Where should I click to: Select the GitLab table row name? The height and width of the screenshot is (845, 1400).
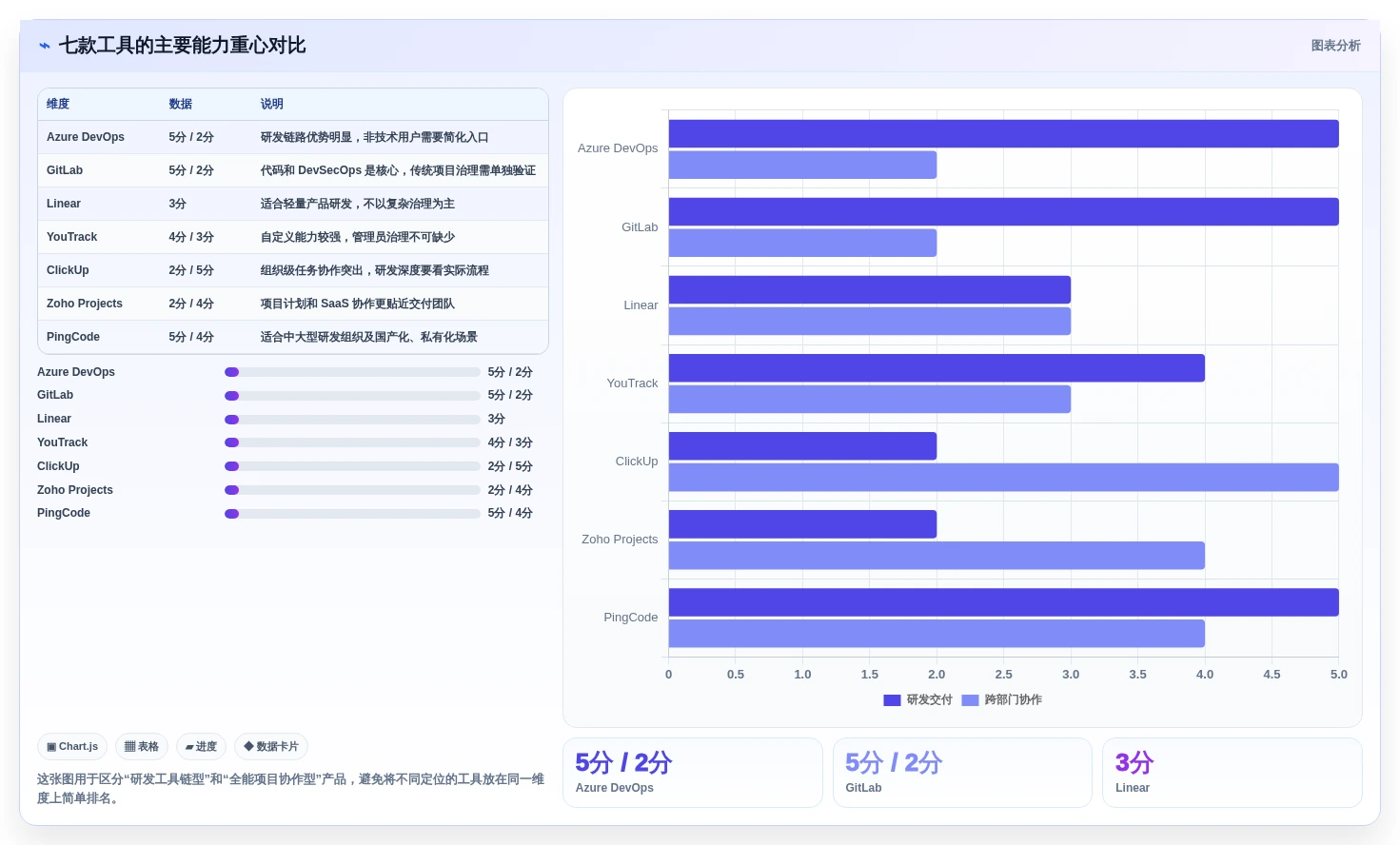click(x=65, y=170)
